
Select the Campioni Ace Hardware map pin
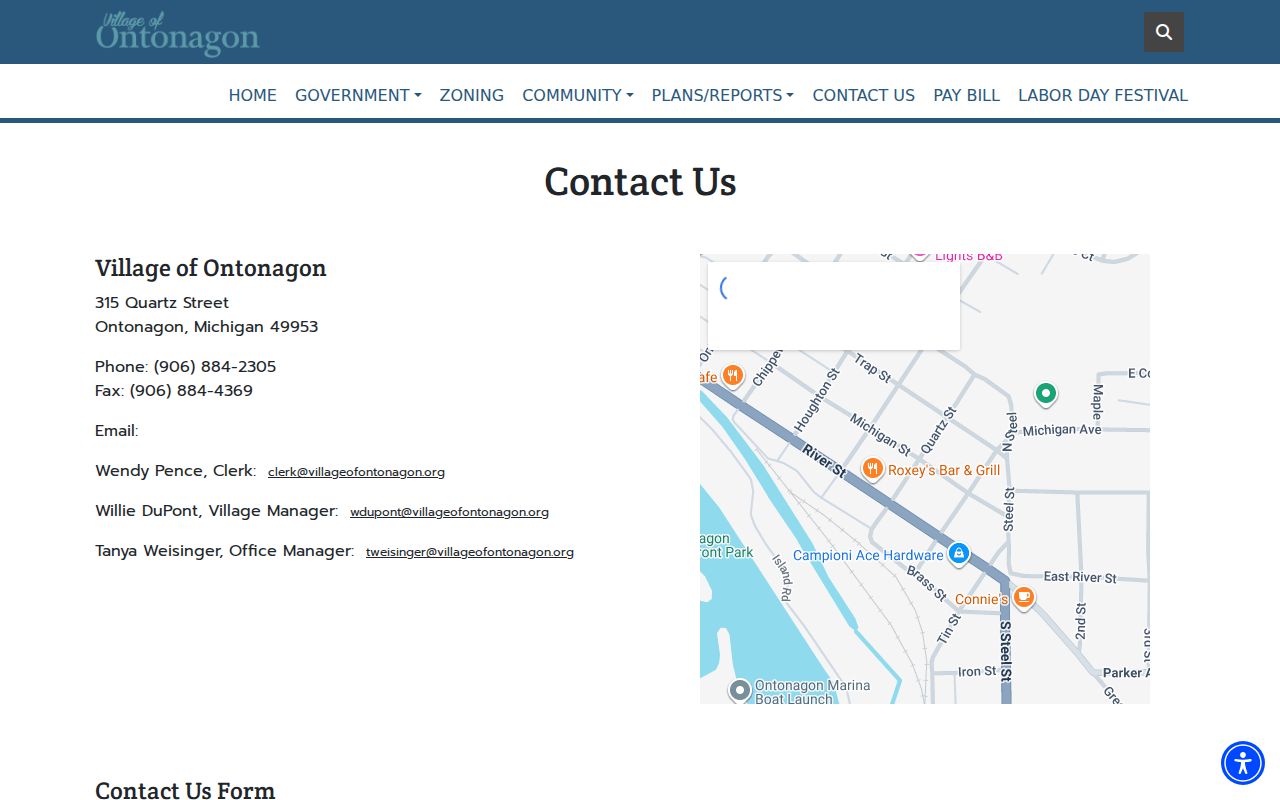click(959, 553)
